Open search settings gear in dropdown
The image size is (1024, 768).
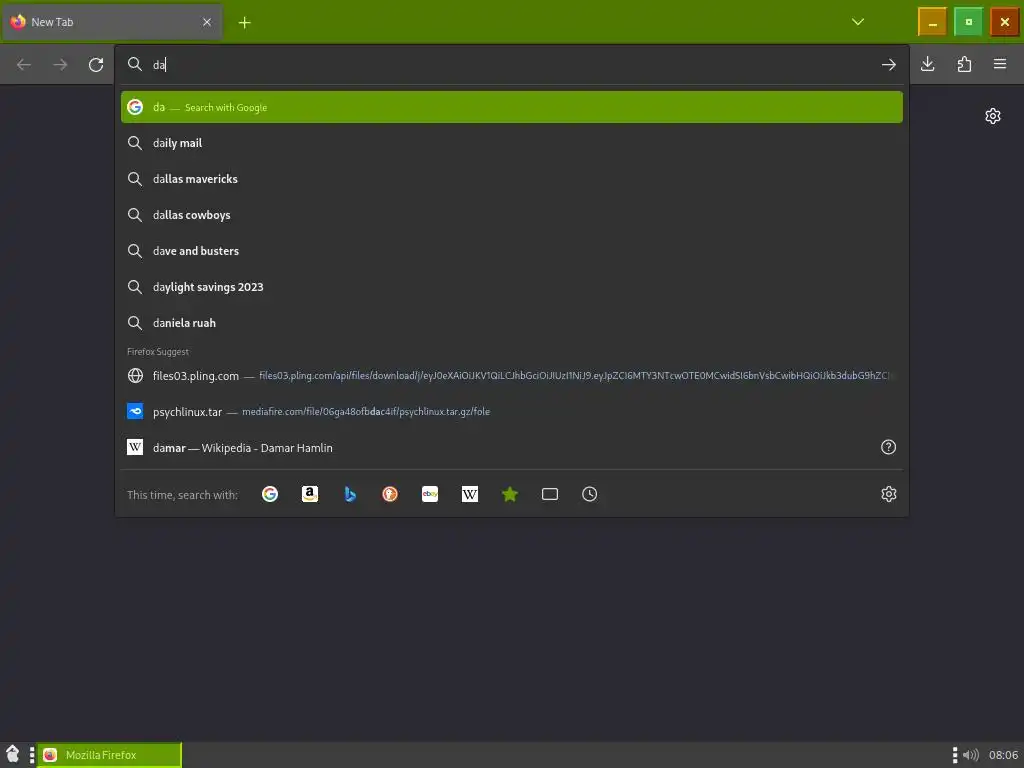888,494
